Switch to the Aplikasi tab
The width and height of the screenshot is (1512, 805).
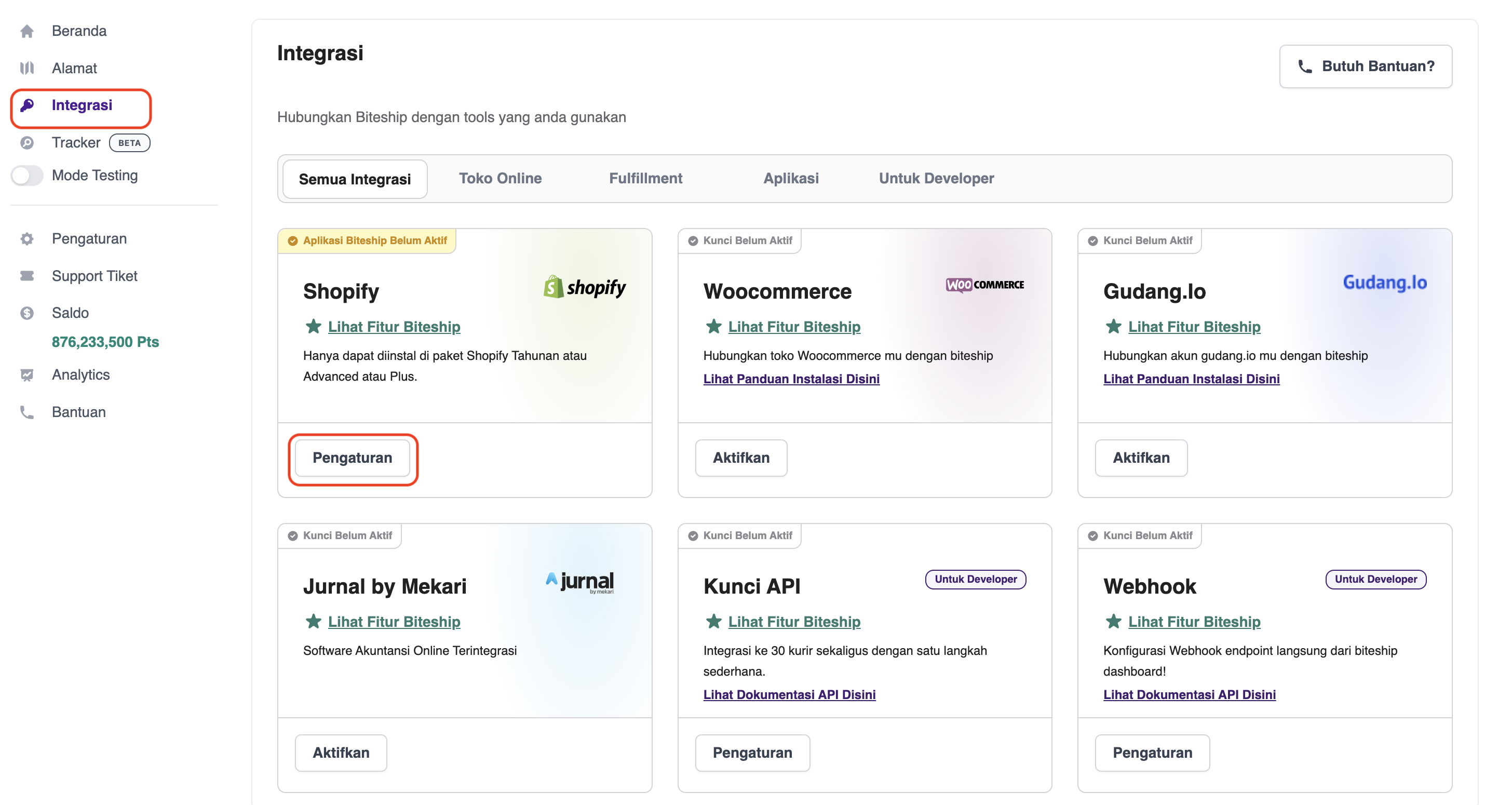[791, 179]
